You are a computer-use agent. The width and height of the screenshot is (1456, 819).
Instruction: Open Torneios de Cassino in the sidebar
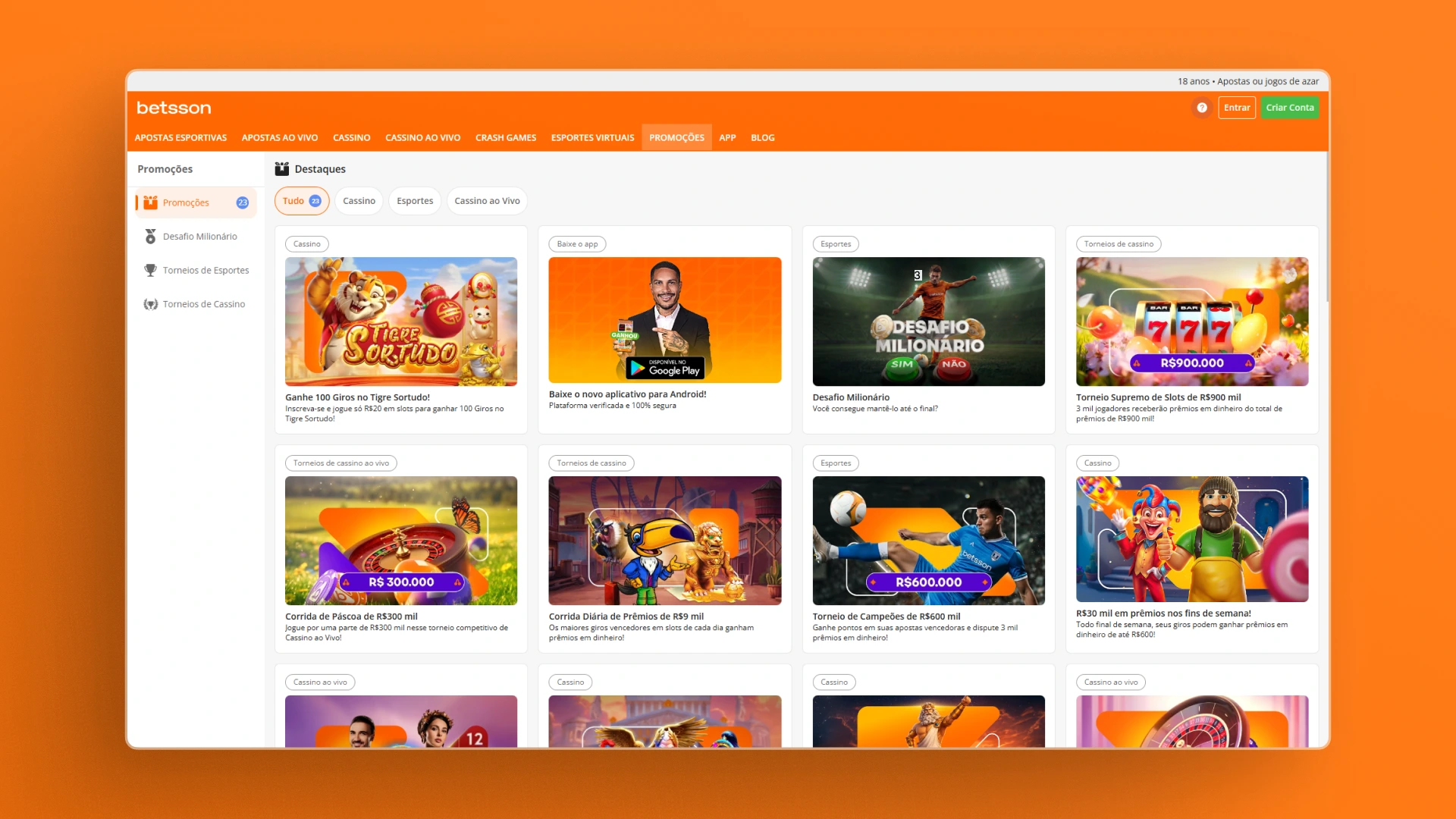click(196, 304)
